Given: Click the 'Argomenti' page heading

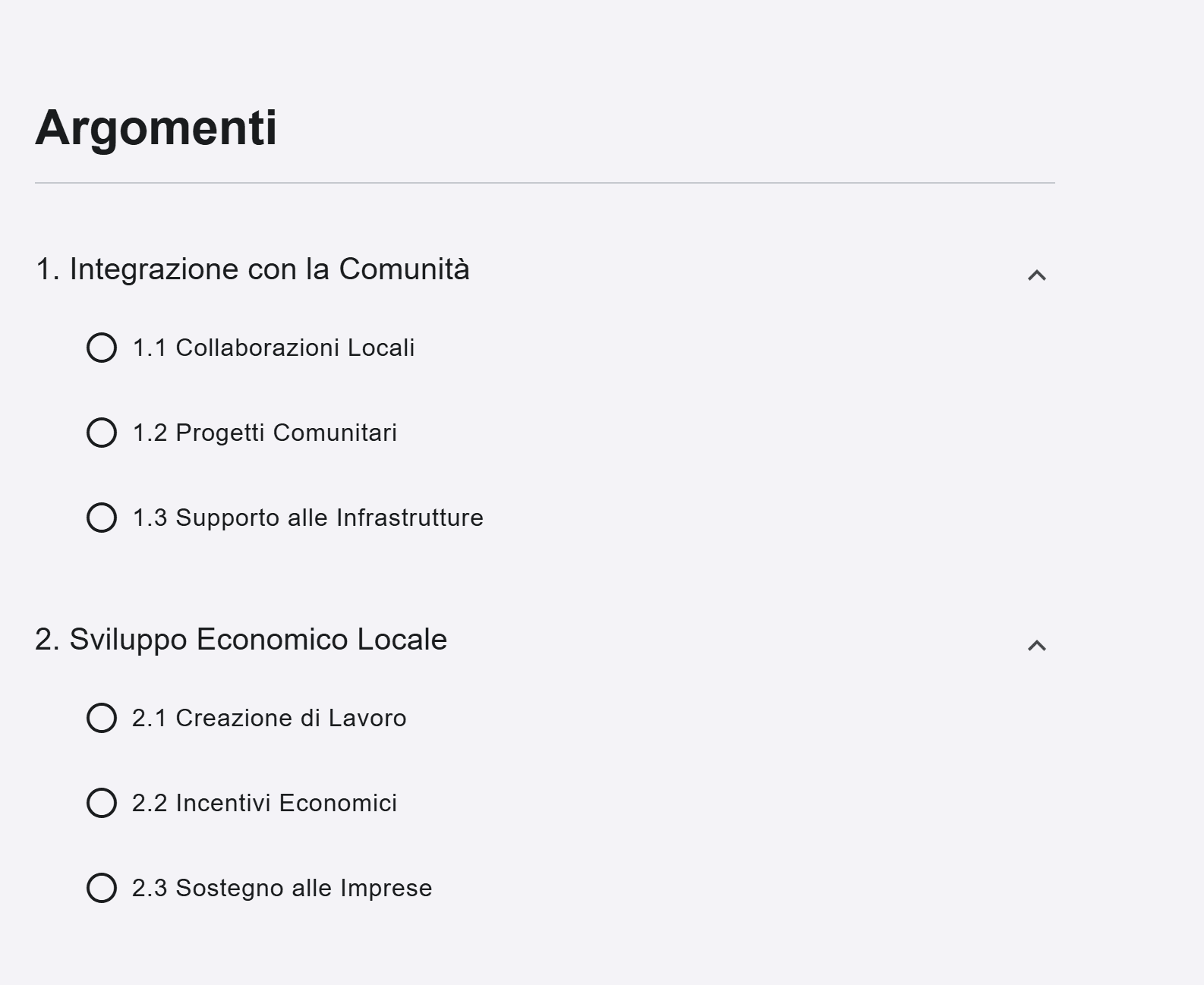Looking at the screenshot, I should pos(156,127).
